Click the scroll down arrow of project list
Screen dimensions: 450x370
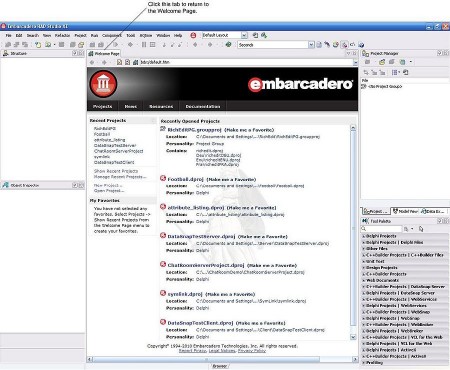tap(353, 337)
